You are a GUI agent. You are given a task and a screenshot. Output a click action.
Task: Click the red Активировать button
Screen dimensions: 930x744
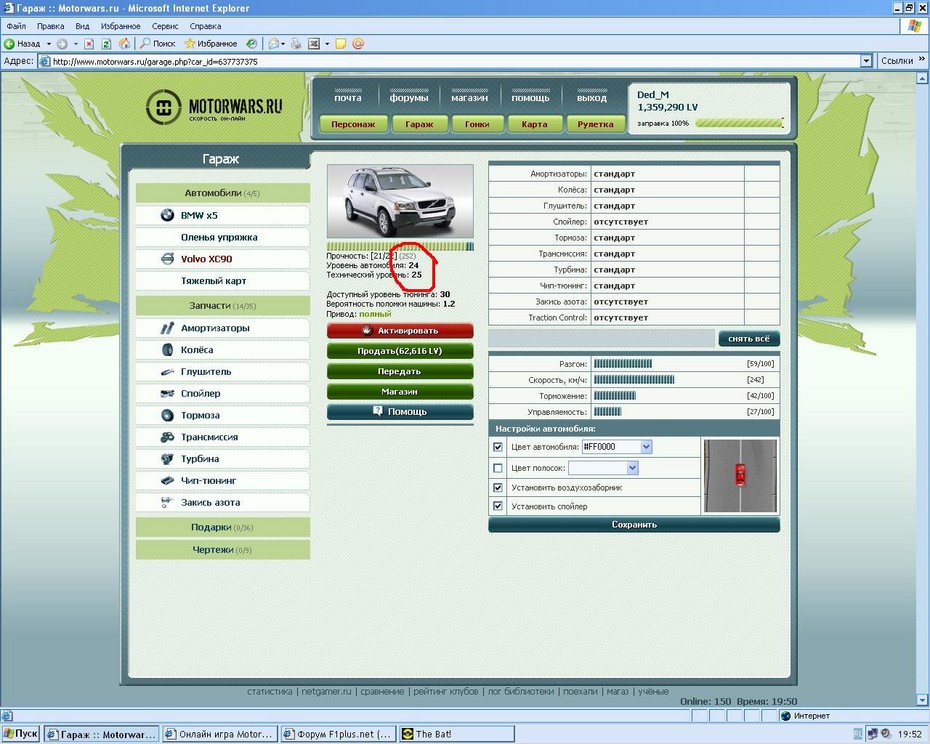[x=400, y=330]
